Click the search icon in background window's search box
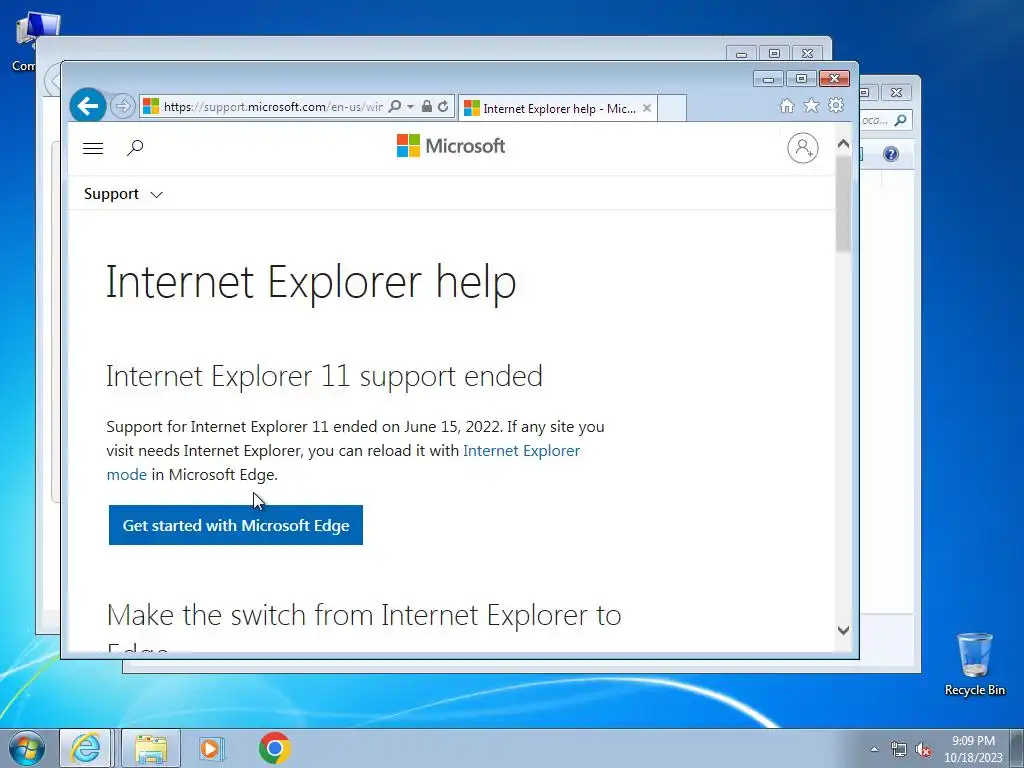The height and width of the screenshot is (768, 1024). point(901,120)
